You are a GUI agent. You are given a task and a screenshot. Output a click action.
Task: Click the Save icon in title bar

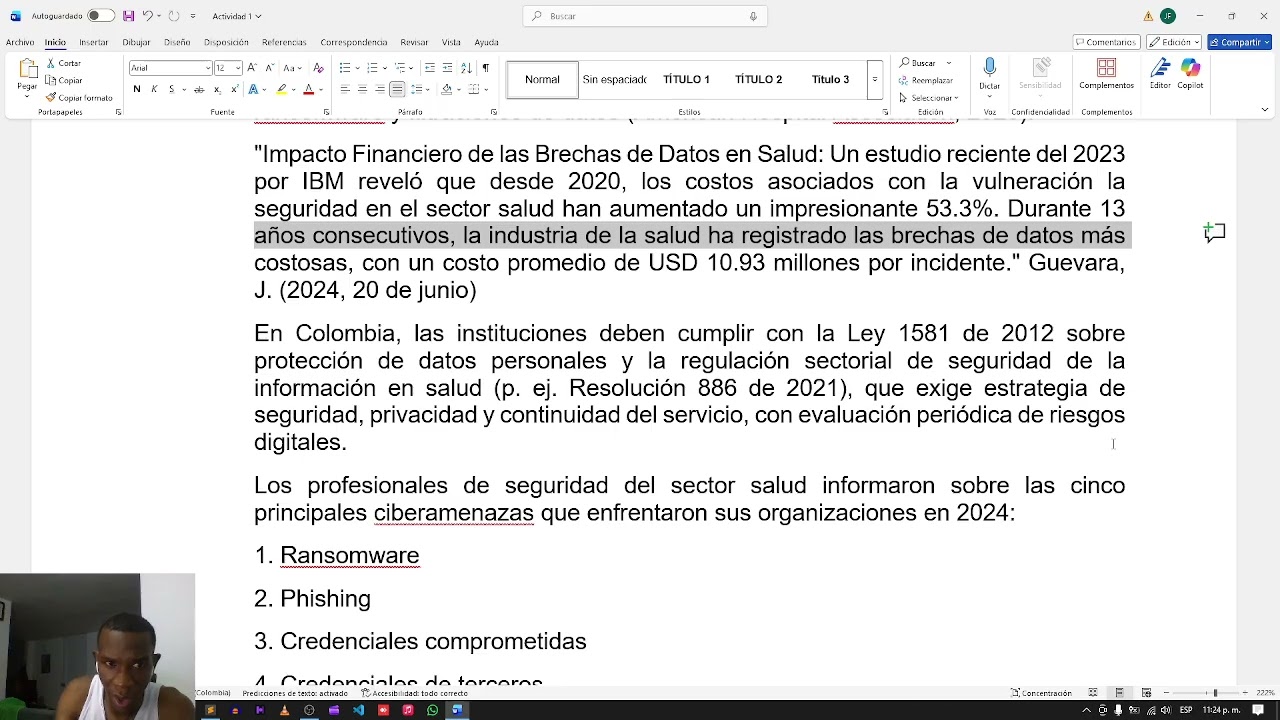(x=128, y=16)
